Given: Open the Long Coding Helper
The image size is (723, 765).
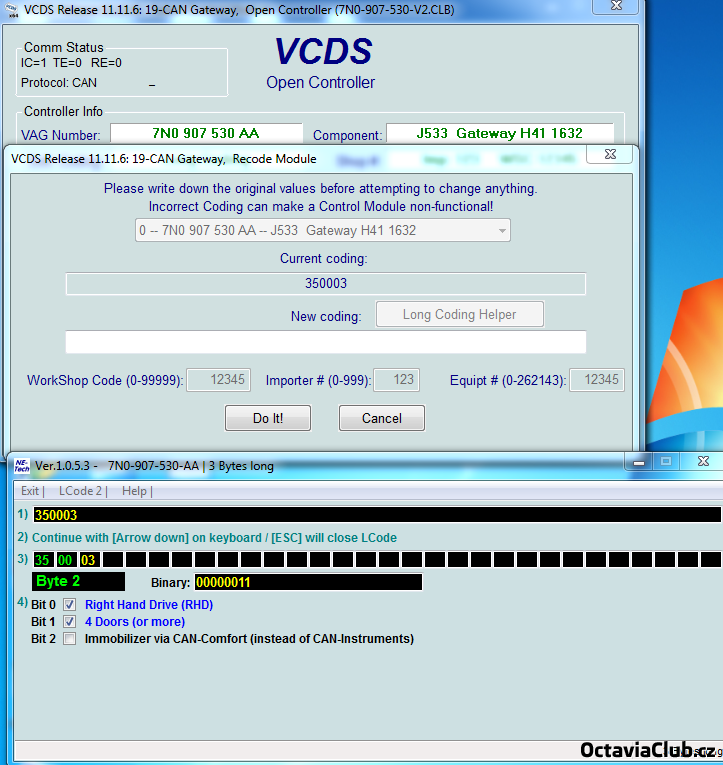Looking at the screenshot, I should click(459, 315).
